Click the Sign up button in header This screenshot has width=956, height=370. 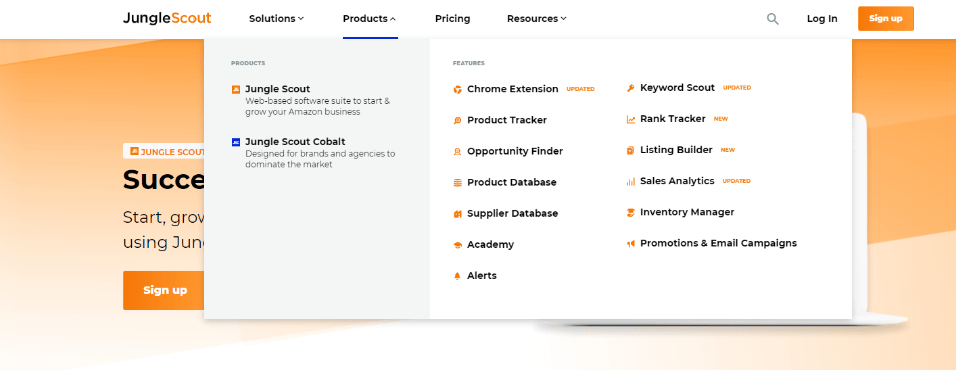tap(885, 18)
